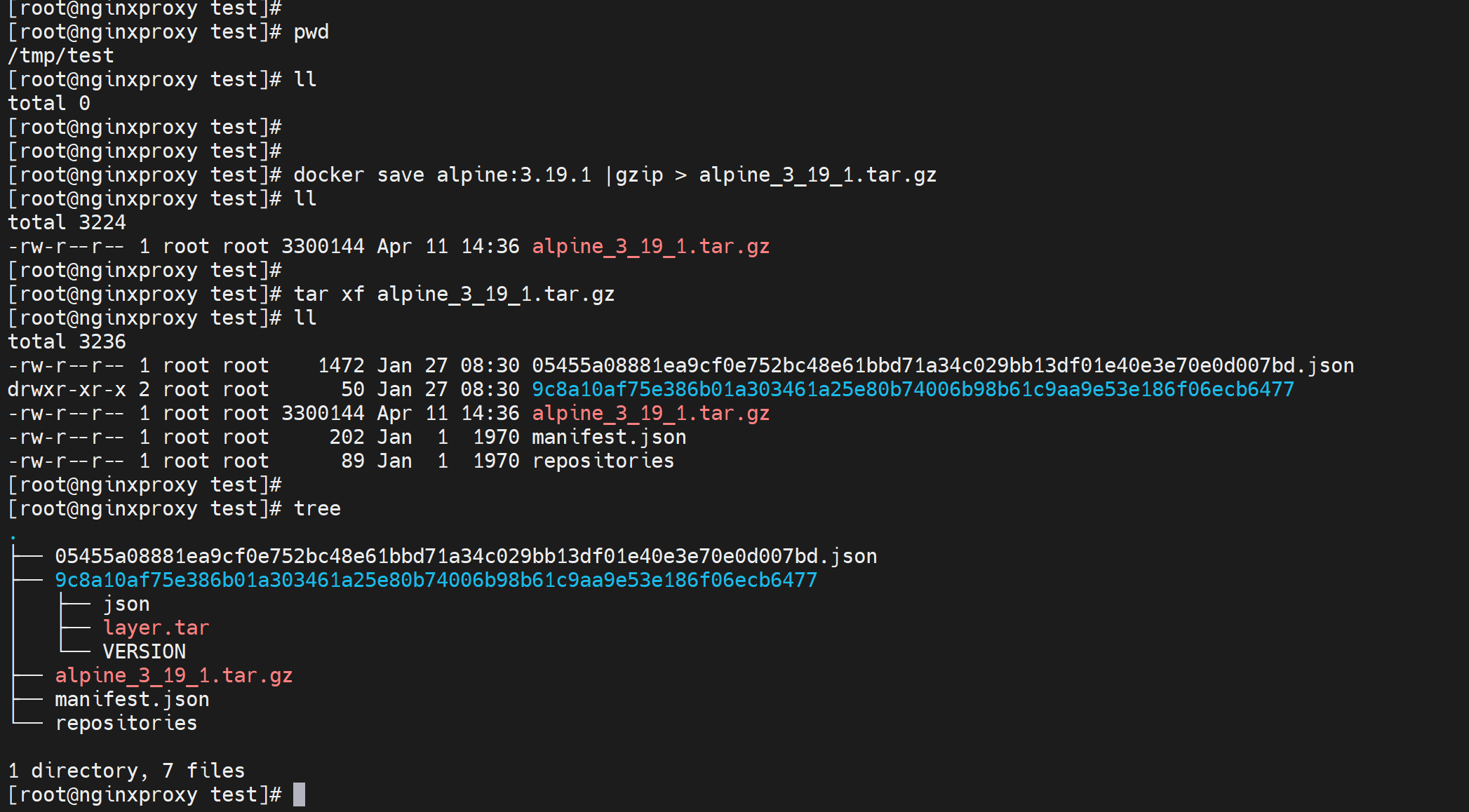Click manifest.json in the ll file listing
Screen dimensions: 1469x812
coord(609,438)
